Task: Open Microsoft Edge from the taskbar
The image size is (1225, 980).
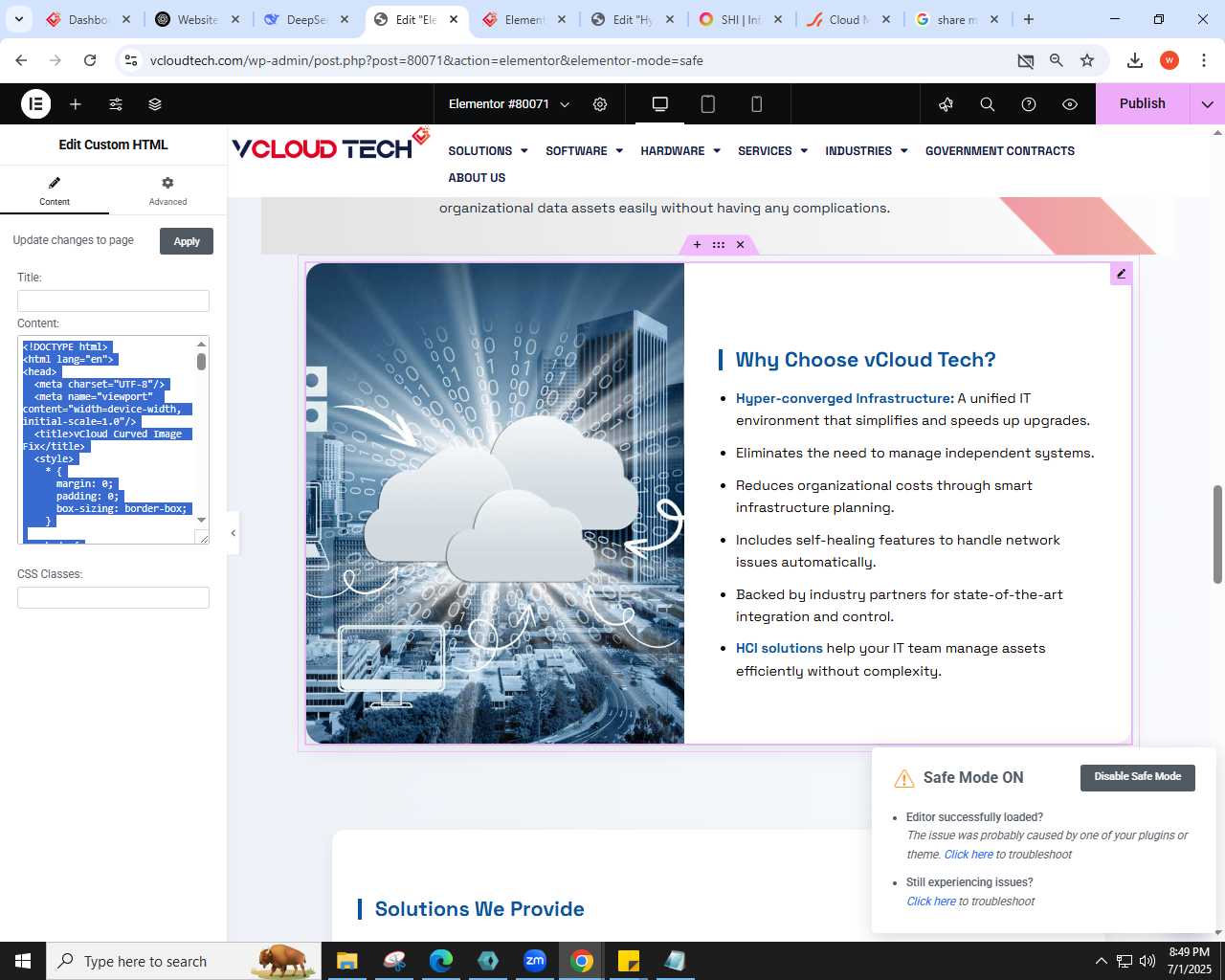Action: coord(441,961)
